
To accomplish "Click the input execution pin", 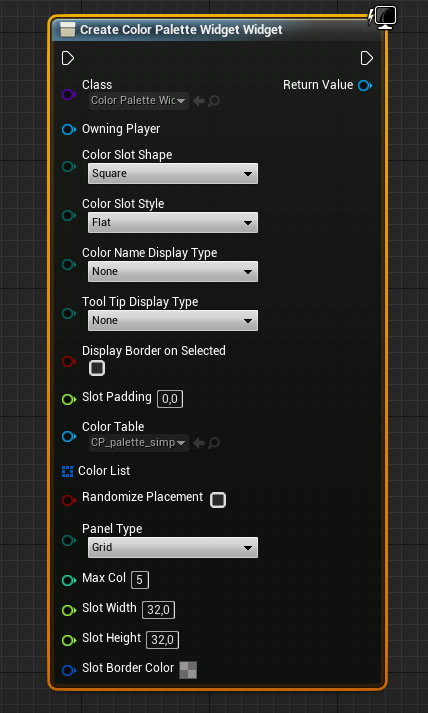I will click(x=68, y=58).
